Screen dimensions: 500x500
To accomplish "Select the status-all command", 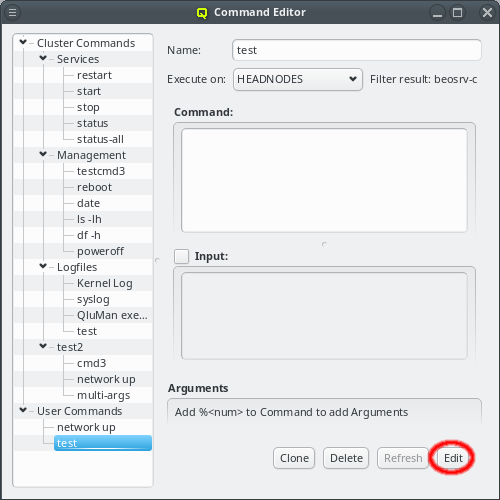I will [x=100, y=139].
